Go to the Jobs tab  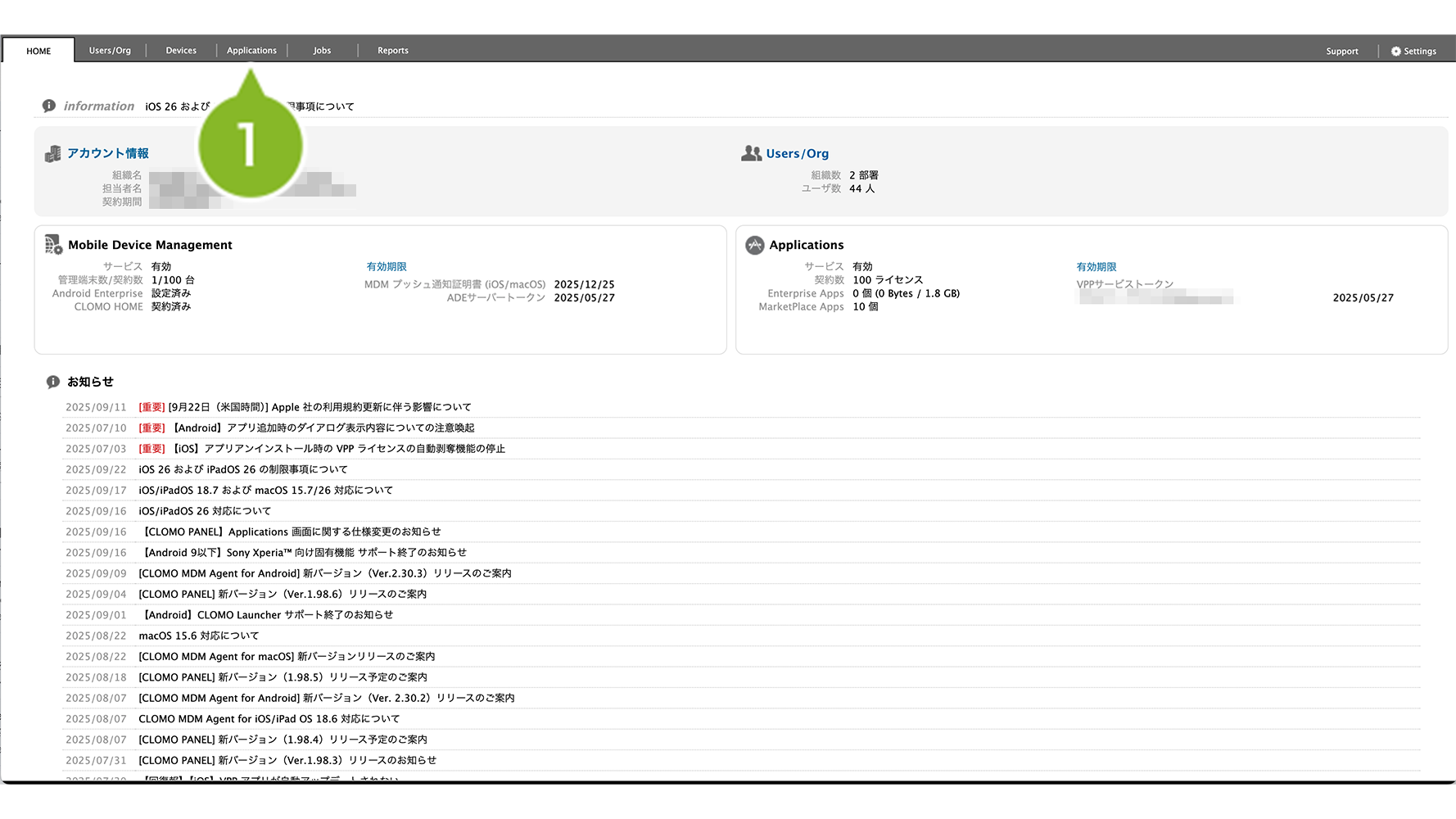click(322, 51)
